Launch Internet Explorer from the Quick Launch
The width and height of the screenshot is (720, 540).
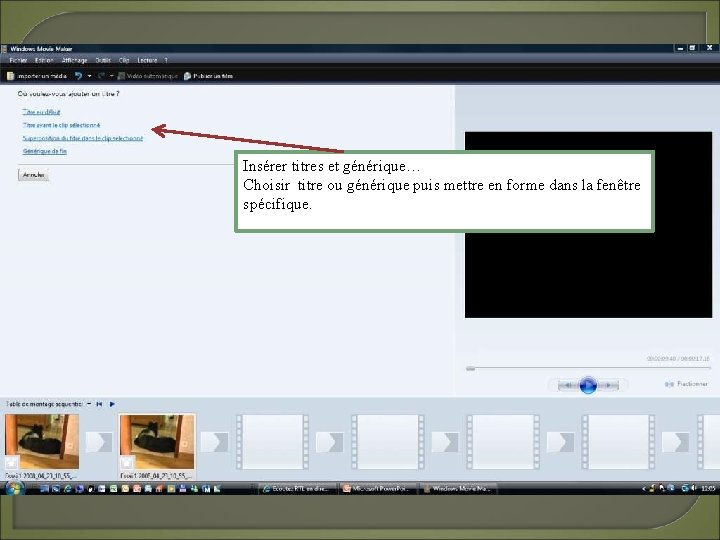pyautogui.click(x=68, y=489)
